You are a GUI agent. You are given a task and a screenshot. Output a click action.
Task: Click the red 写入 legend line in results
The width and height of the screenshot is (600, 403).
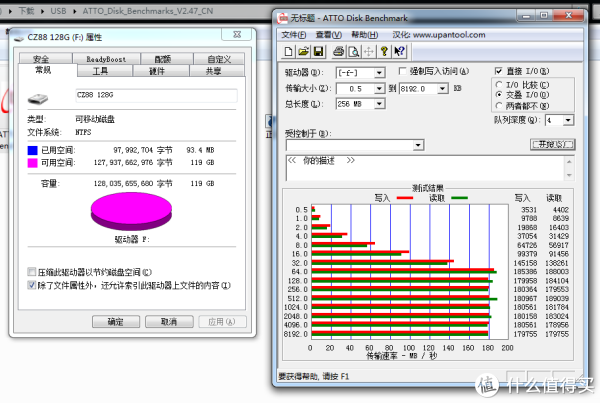pos(405,198)
